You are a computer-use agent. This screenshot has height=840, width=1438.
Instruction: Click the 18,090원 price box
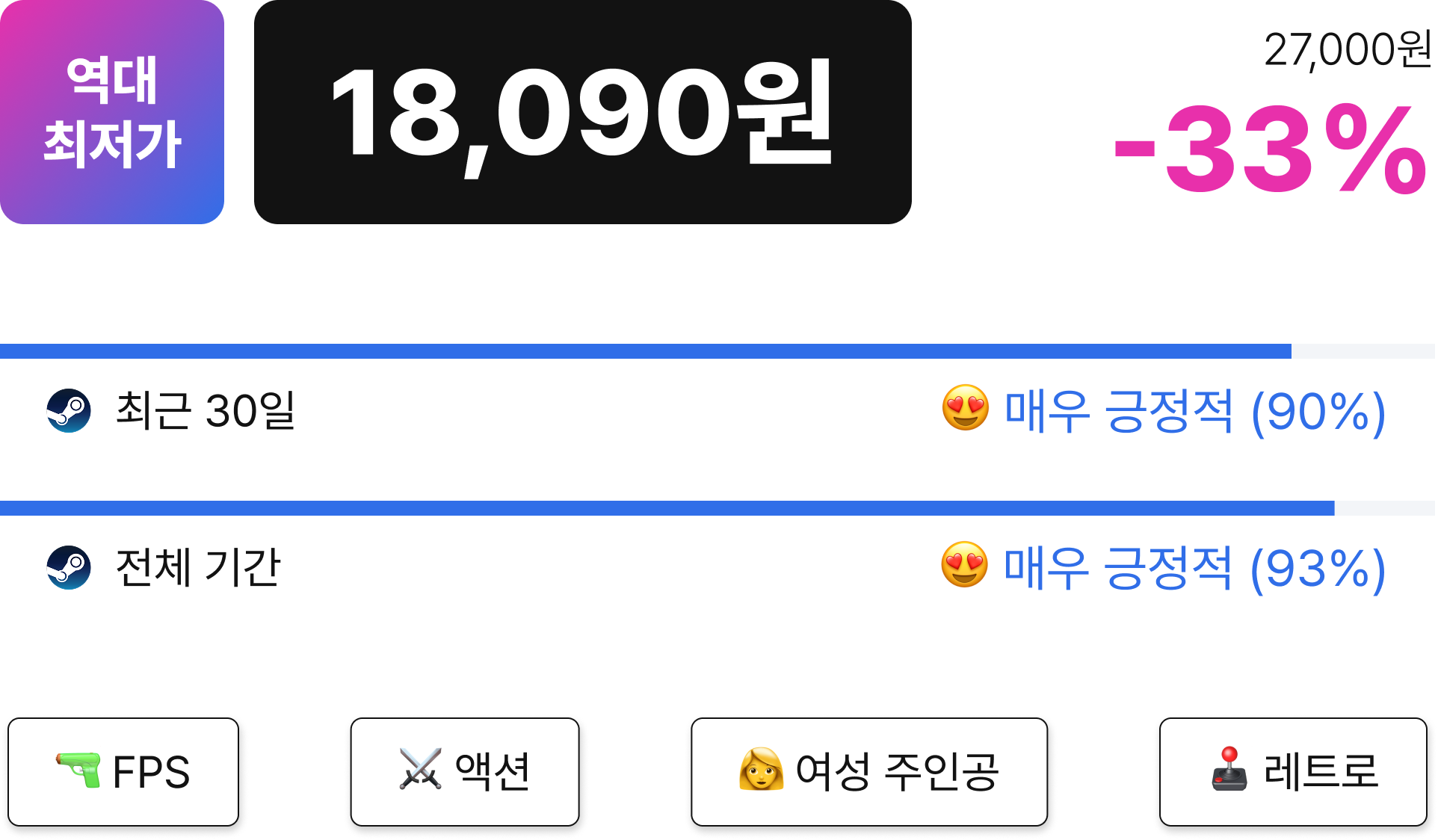[x=583, y=112]
